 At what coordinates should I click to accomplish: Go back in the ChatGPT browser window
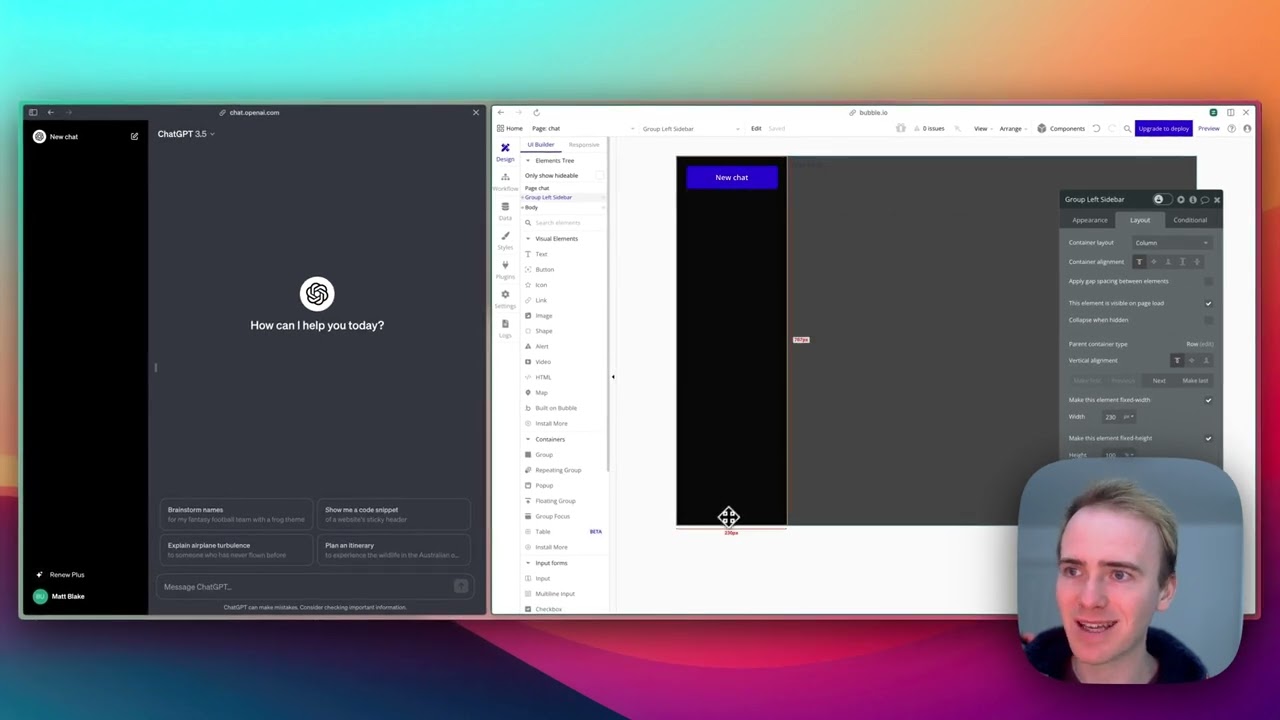tap(50, 112)
